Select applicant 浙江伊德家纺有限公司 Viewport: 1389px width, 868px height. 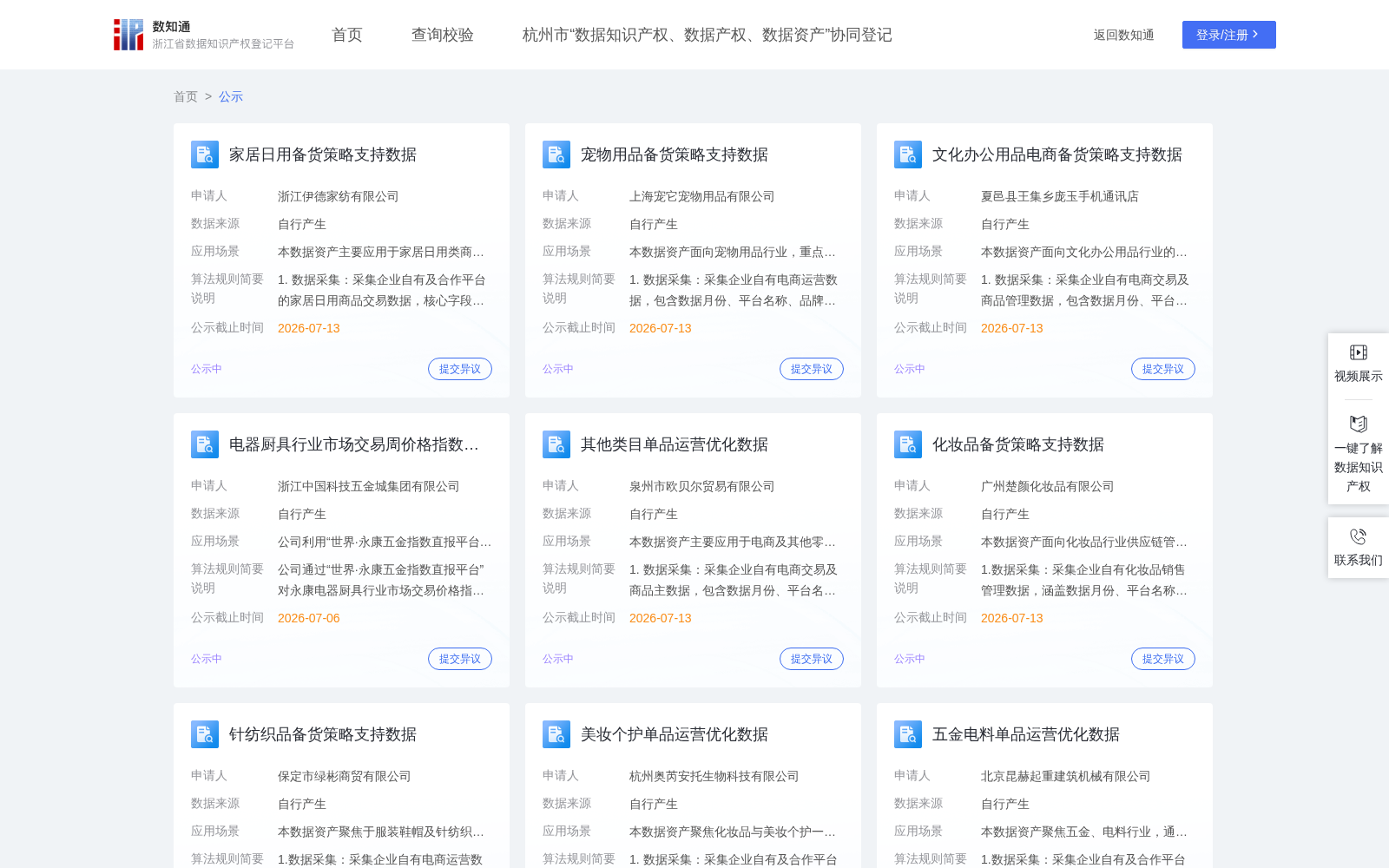pos(339,196)
